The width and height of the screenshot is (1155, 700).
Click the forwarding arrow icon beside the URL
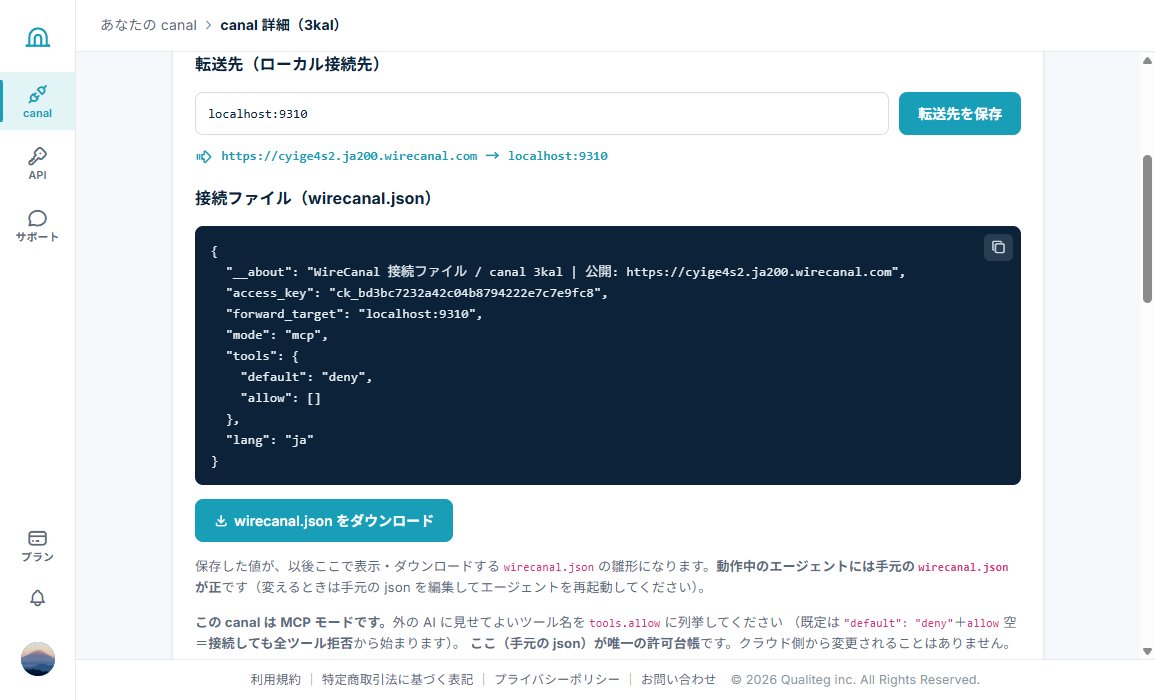203,156
